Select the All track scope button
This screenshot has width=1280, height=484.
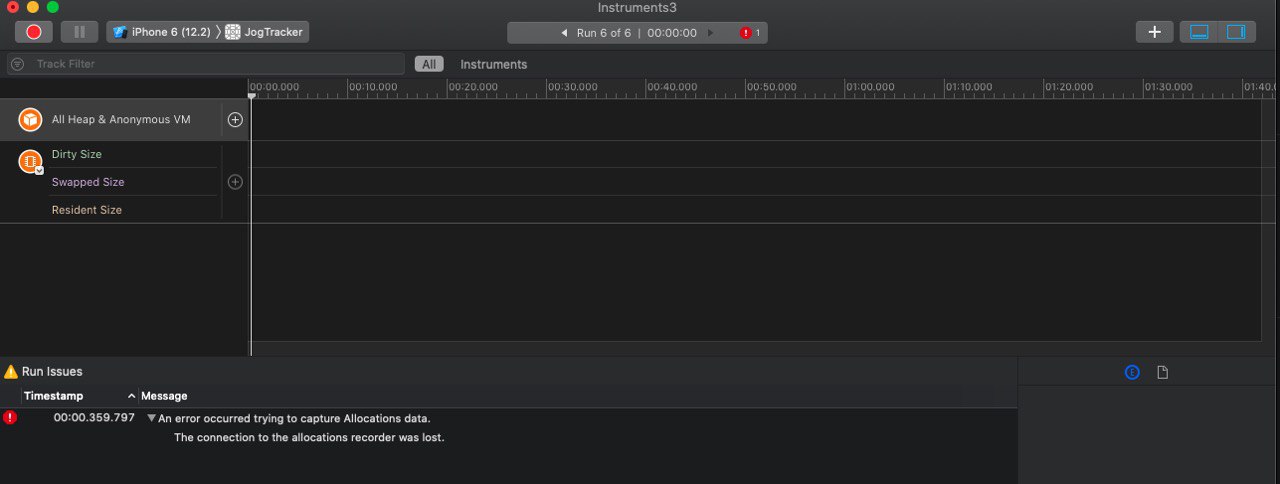pos(429,64)
